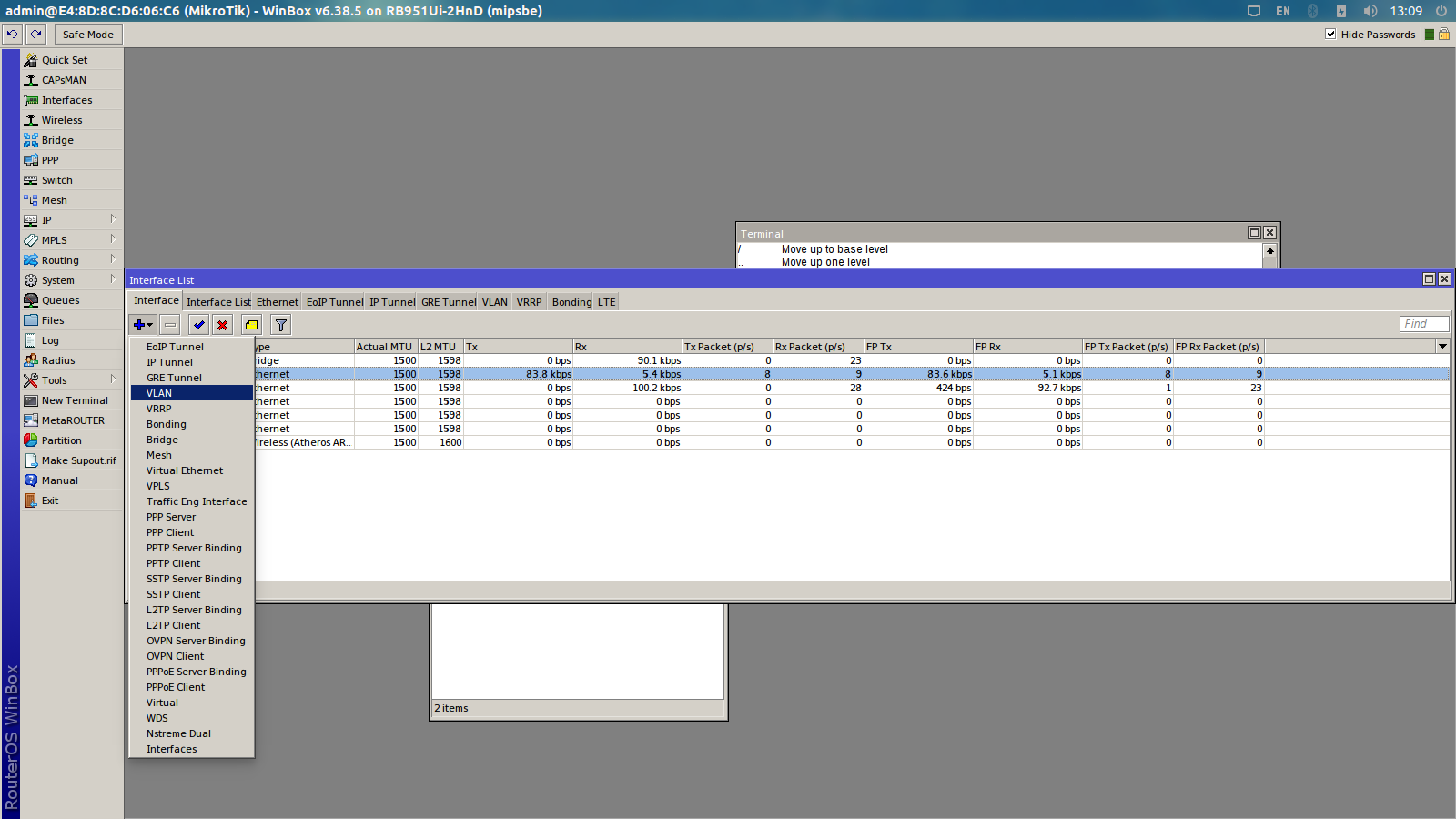Switch to the Ethernet tab

[x=277, y=301]
